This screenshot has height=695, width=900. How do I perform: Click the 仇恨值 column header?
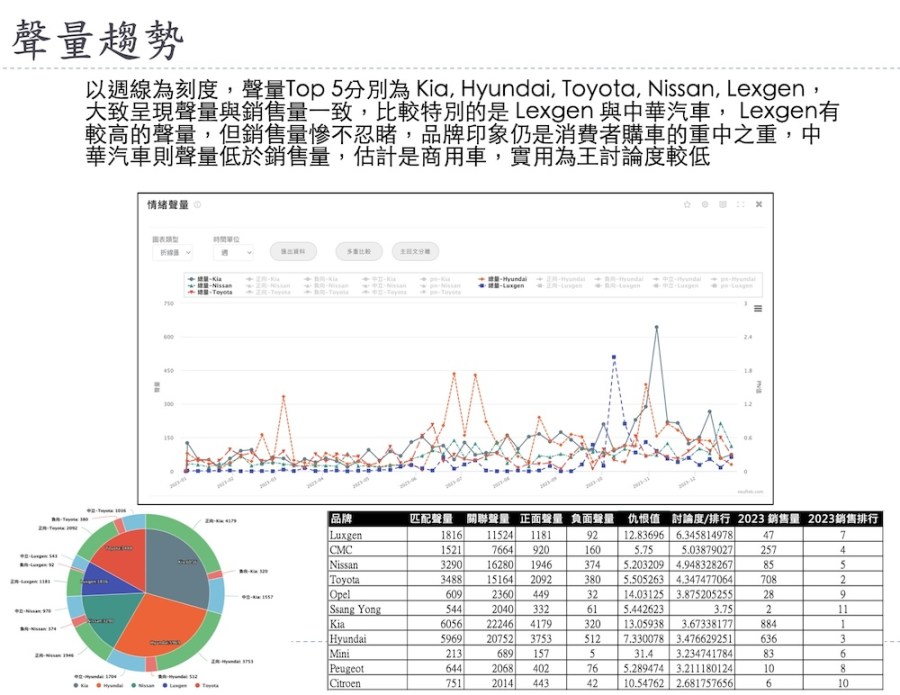pyautogui.click(x=643, y=519)
